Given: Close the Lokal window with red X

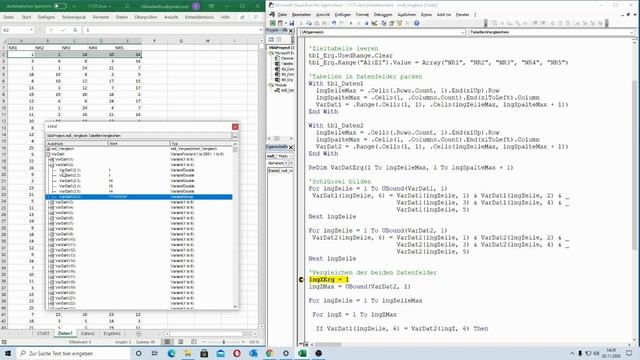Looking at the screenshot, I should coord(235,127).
